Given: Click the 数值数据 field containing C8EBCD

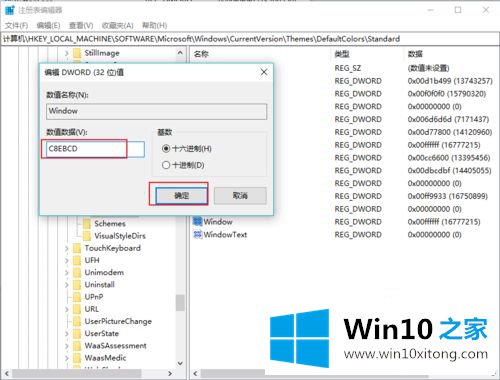Looking at the screenshot, I should [95, 149].
